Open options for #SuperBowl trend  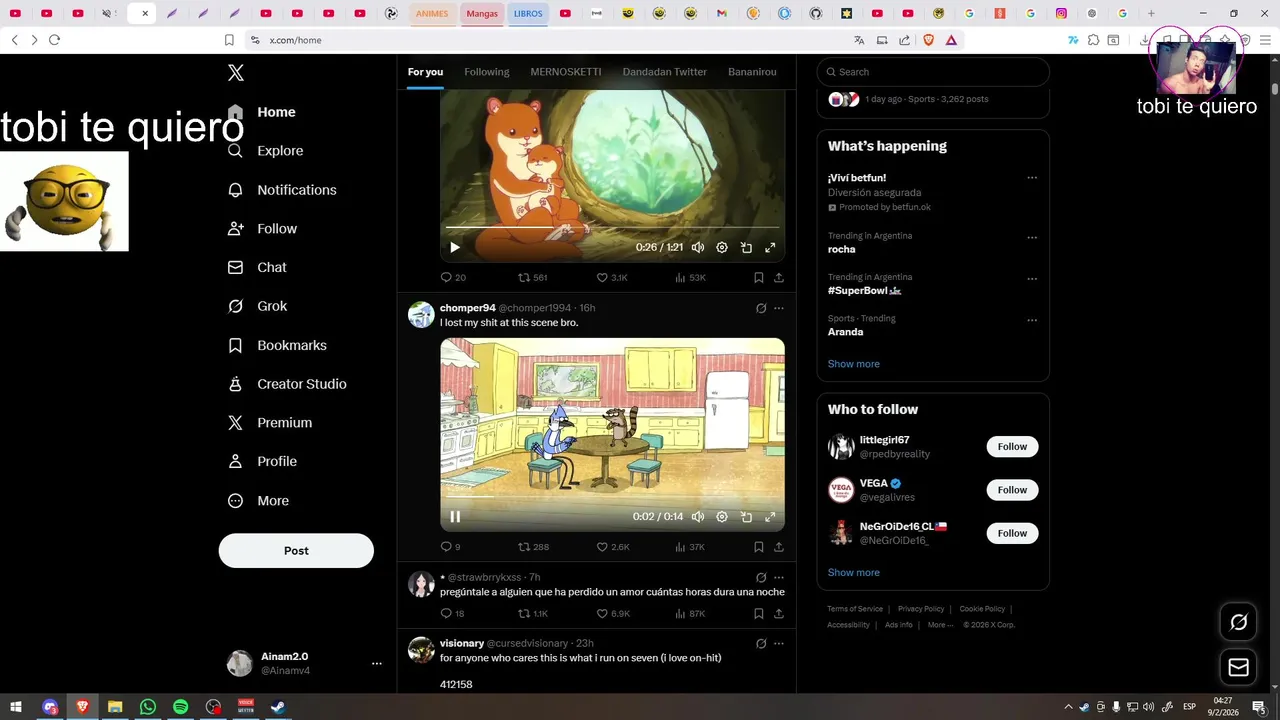(1032, 279)
